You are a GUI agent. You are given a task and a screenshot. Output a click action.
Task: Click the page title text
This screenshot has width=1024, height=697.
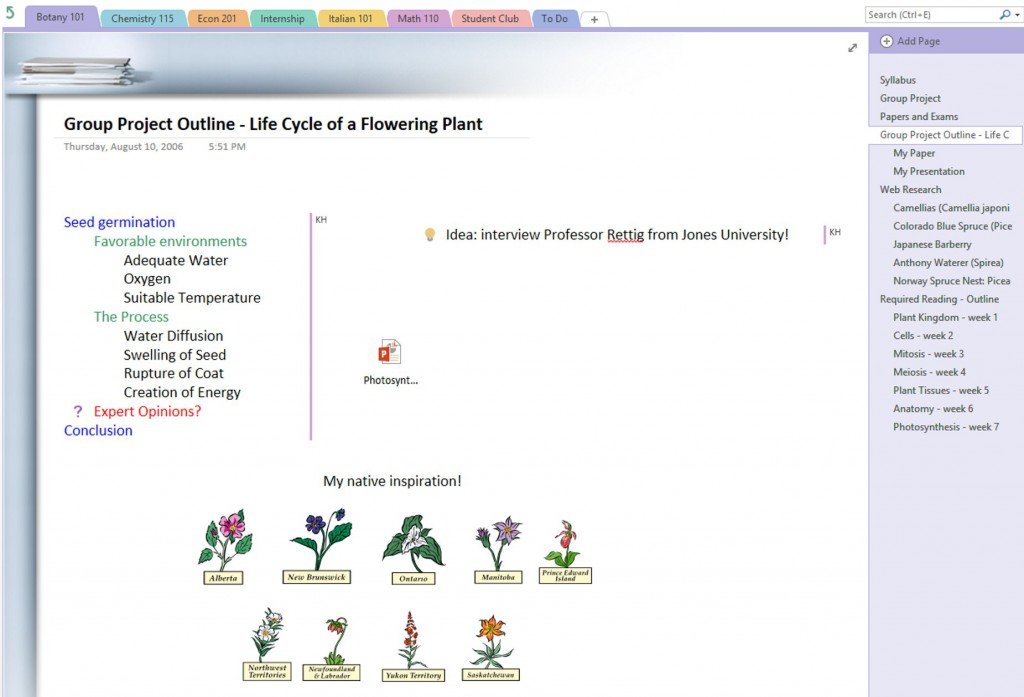tap(273, 124)
